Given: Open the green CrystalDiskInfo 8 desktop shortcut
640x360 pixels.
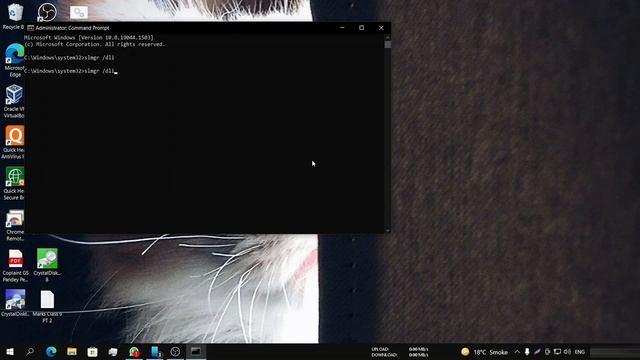Looking at the screenshot, I should click(47, 265).
